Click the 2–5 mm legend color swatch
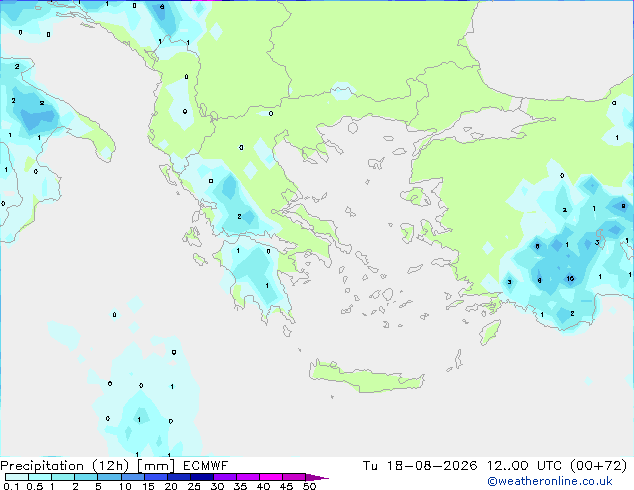The width and height of the screenshot is (634, 490). [x=86, y=477]
